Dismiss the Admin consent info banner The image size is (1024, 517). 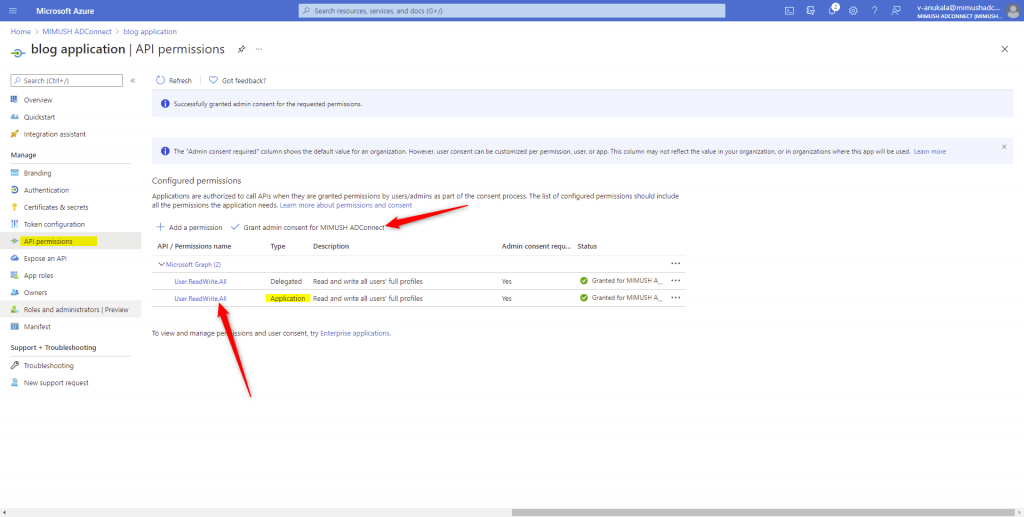pos(1004,147)
